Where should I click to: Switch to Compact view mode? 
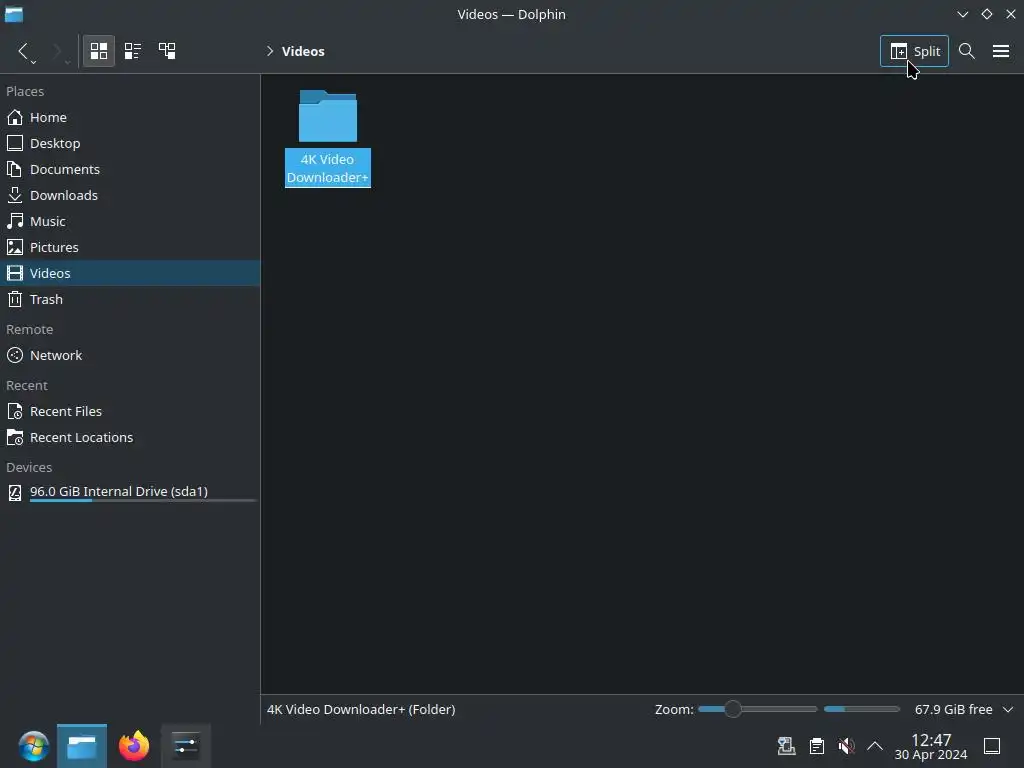tap(133, 51)
